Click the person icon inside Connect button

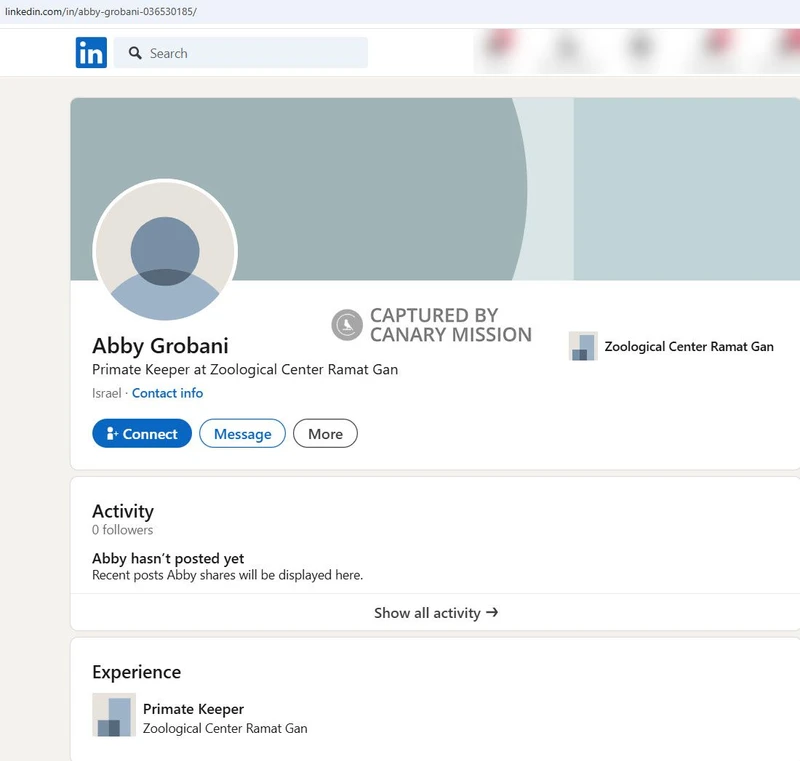click(x=113, y=433)
